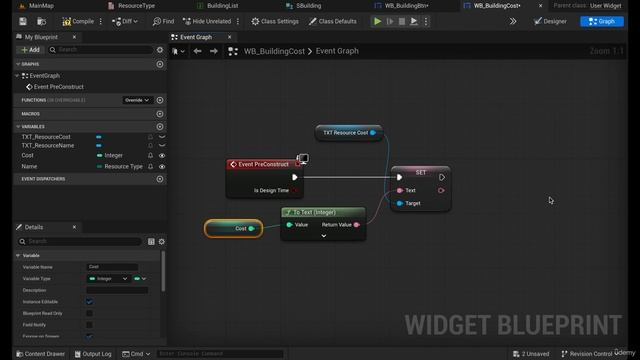Open Class Defaults

(x=333, y=21)
